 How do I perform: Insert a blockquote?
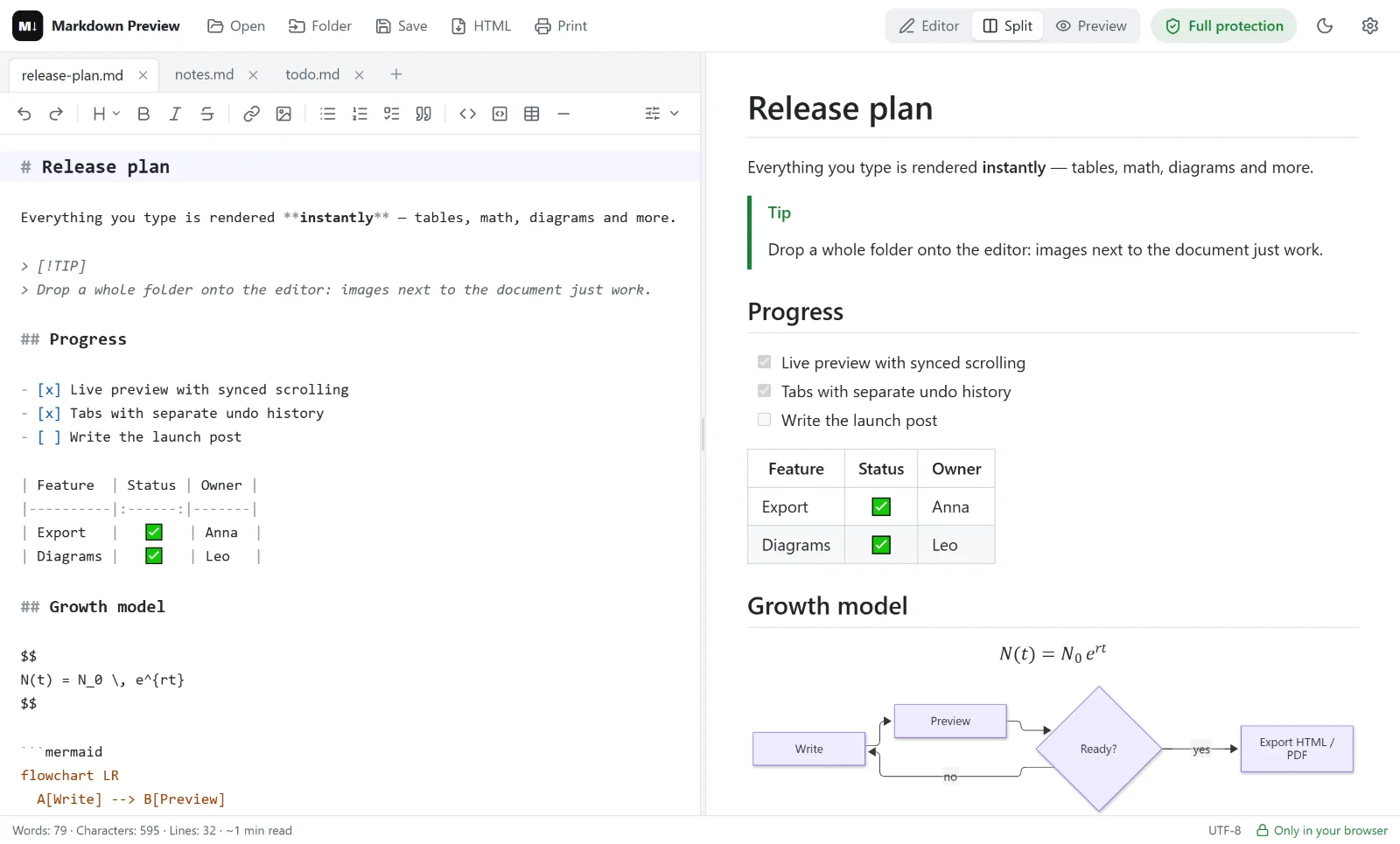(423, 114)
